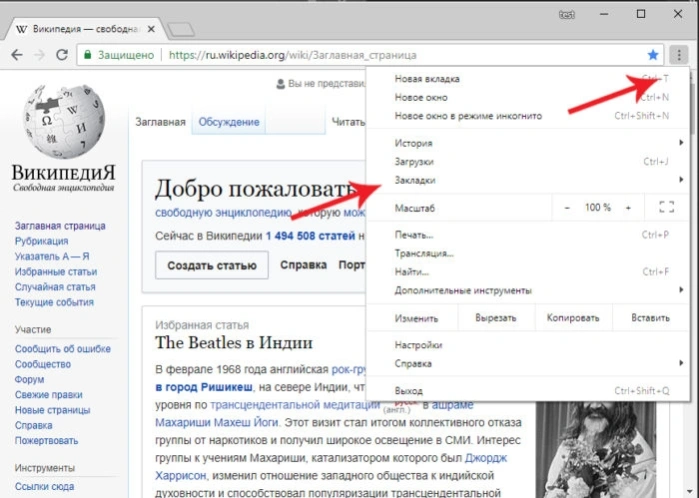This screenshot has width=699, height=498.
Task: Choose Найти... in the menu
Action: [x=528, y=272]
